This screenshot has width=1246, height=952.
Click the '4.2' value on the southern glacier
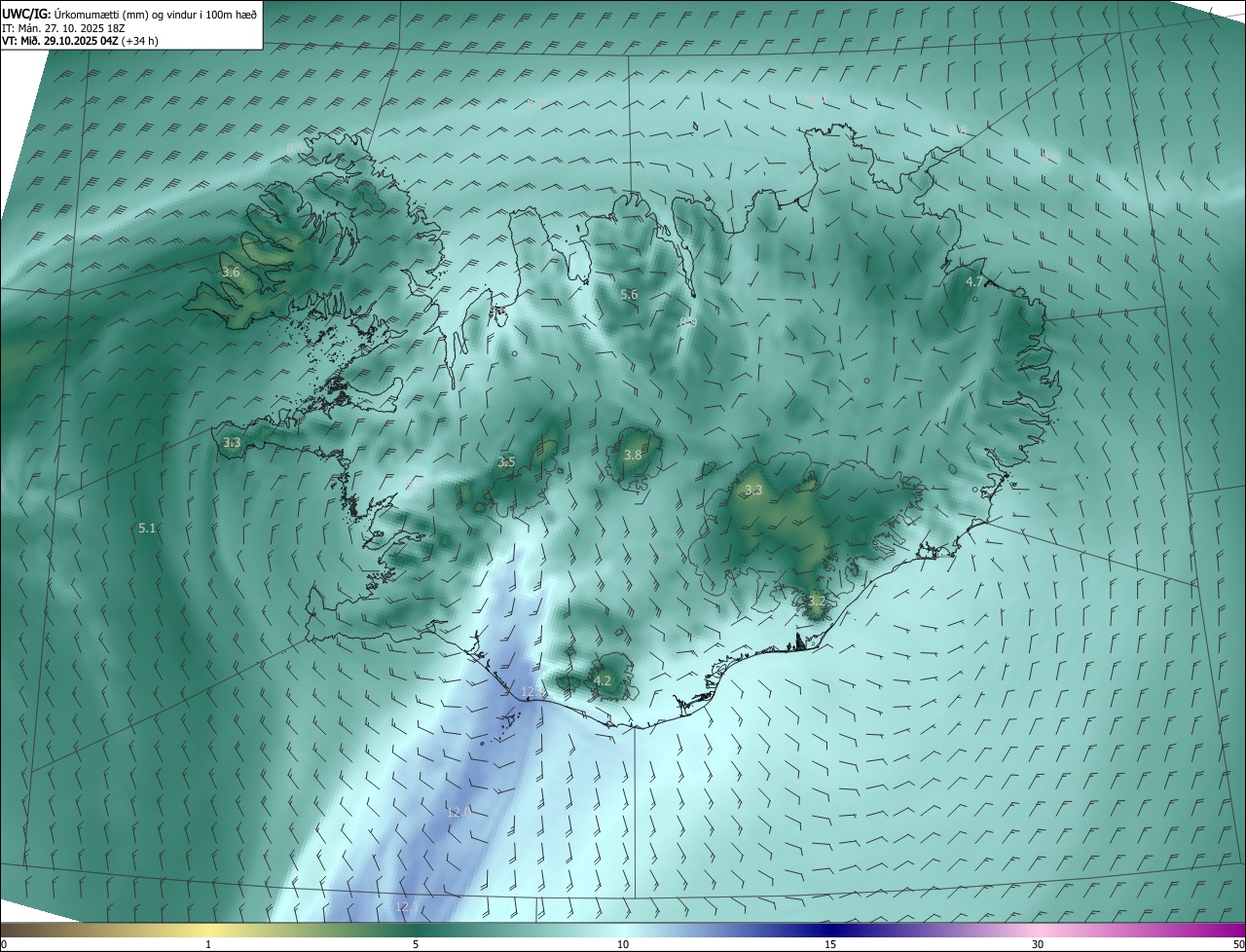603,681
